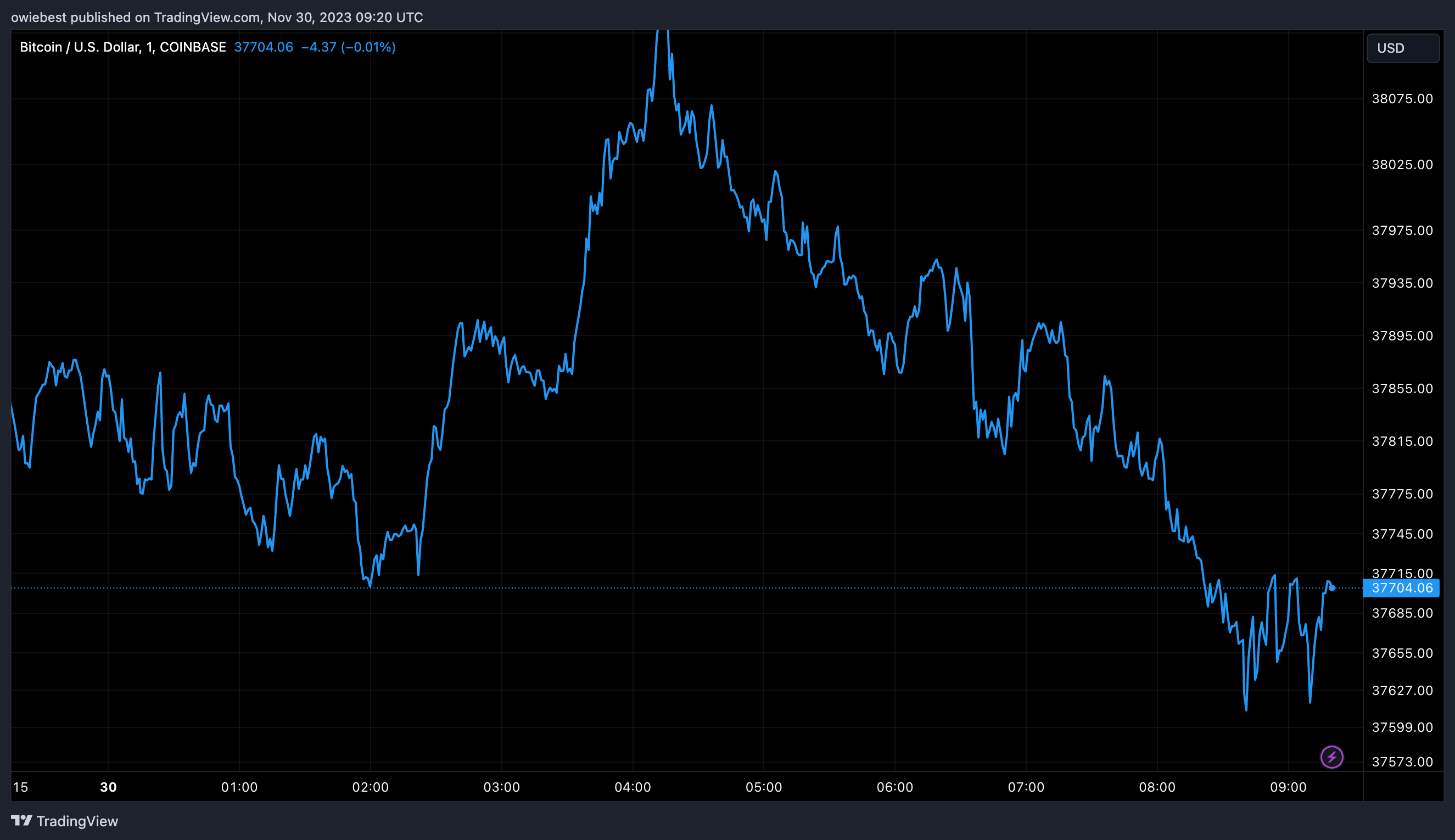Click the 07:00 time axis label

click(1026, 787)
